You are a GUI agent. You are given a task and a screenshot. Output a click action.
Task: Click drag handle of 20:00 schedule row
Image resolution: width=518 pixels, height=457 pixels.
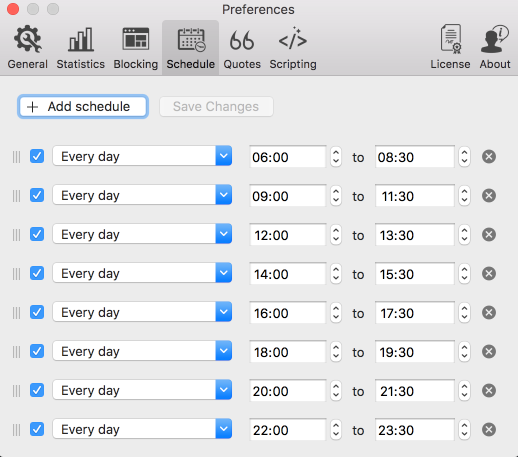(x=16, y=391)
